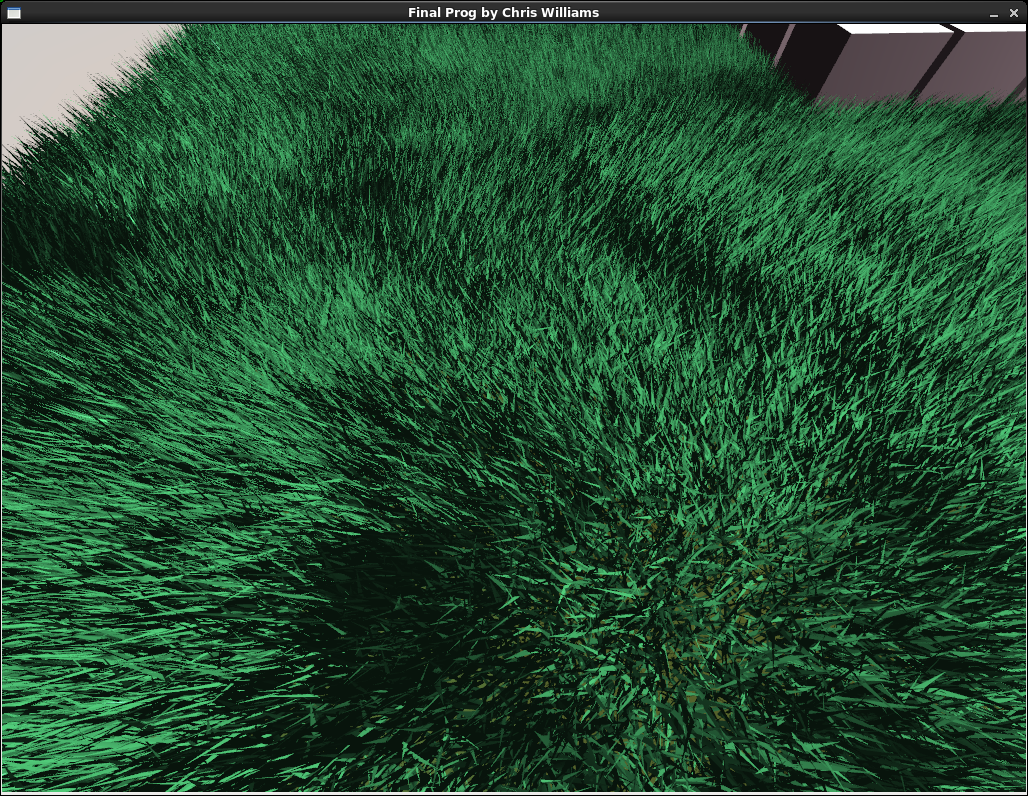
Task: Click the thin pale pillar beside the dark box
Action: pos(785,45)
